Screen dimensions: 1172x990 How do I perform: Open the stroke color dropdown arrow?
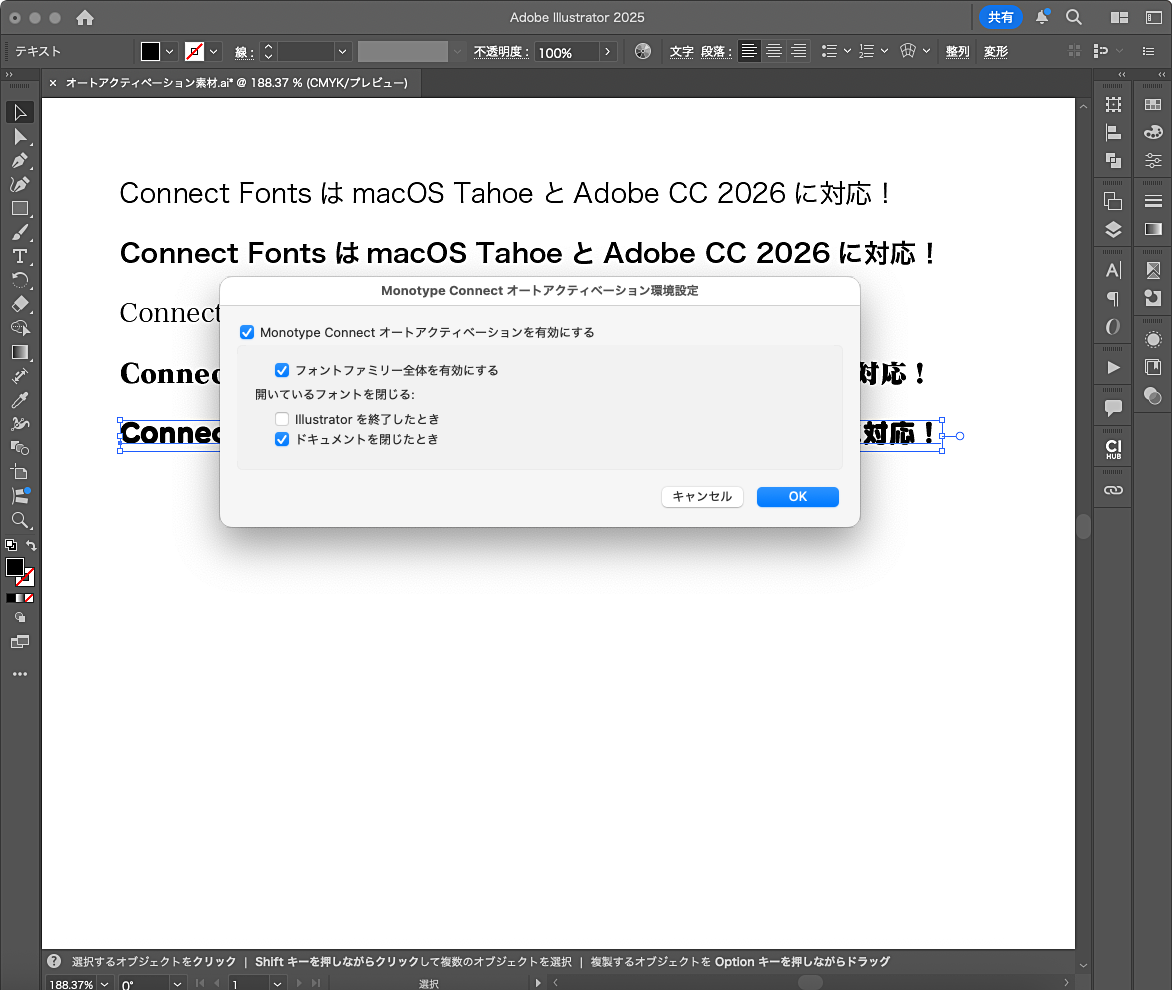214,52
